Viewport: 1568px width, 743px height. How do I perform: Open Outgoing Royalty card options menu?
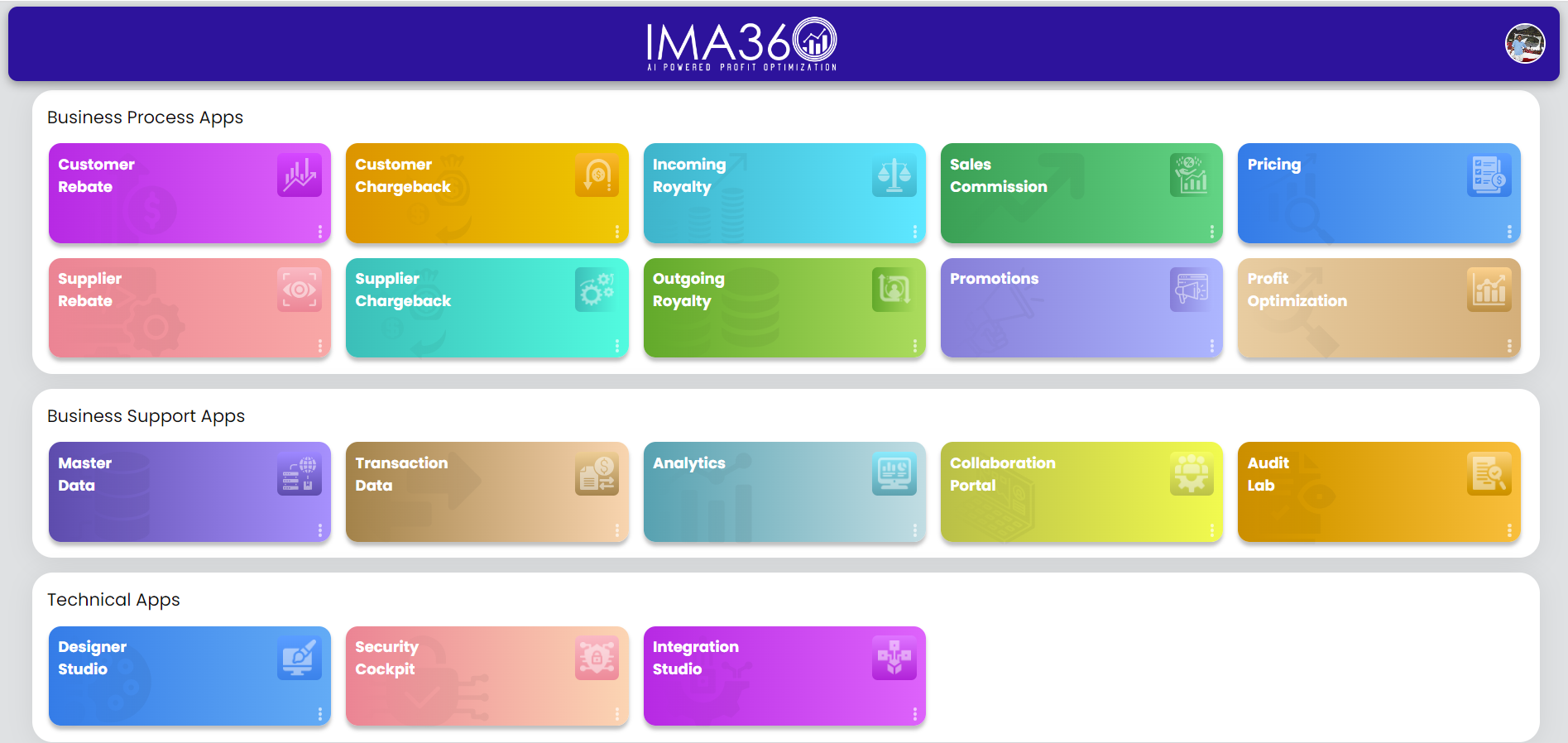[915, 346]
